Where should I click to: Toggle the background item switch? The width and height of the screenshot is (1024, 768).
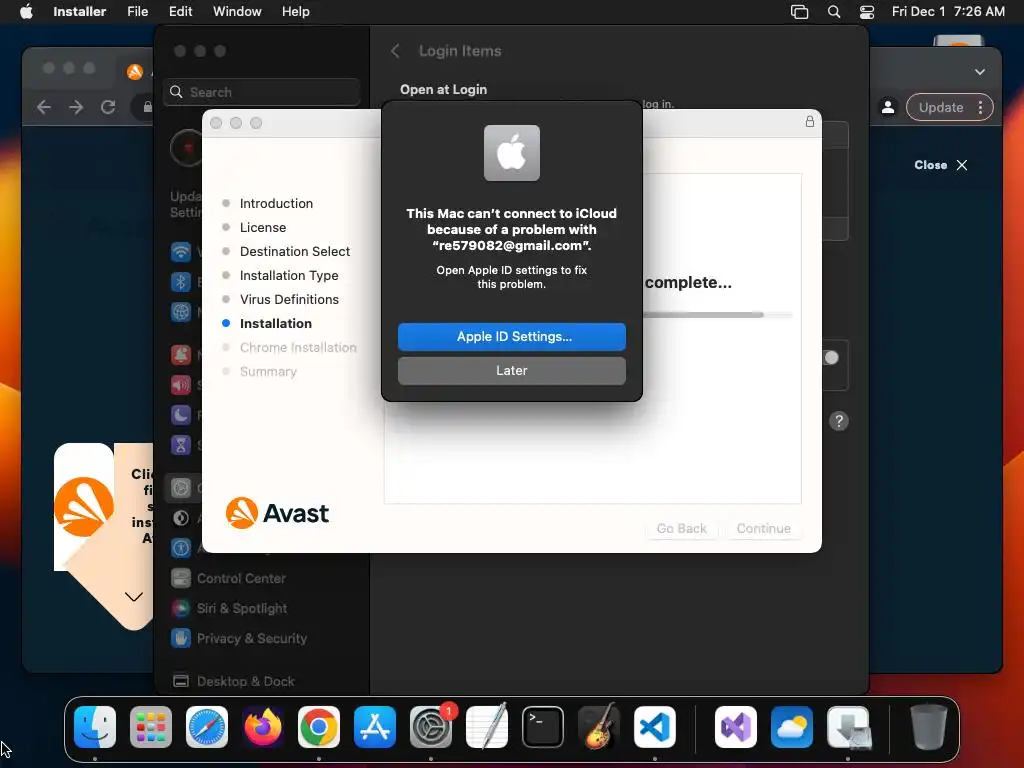coord(830,358)
